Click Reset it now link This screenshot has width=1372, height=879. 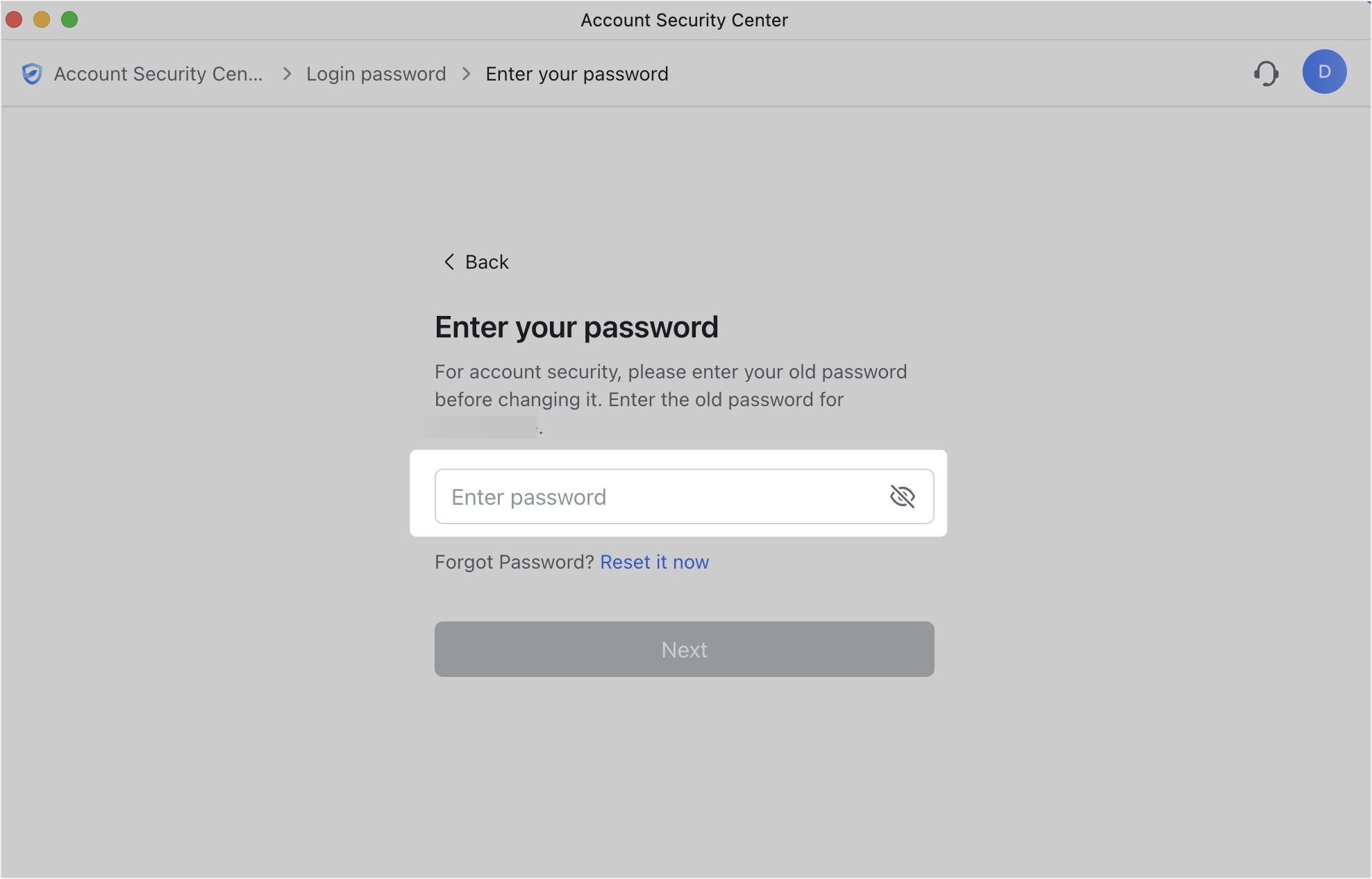(654, 562)
